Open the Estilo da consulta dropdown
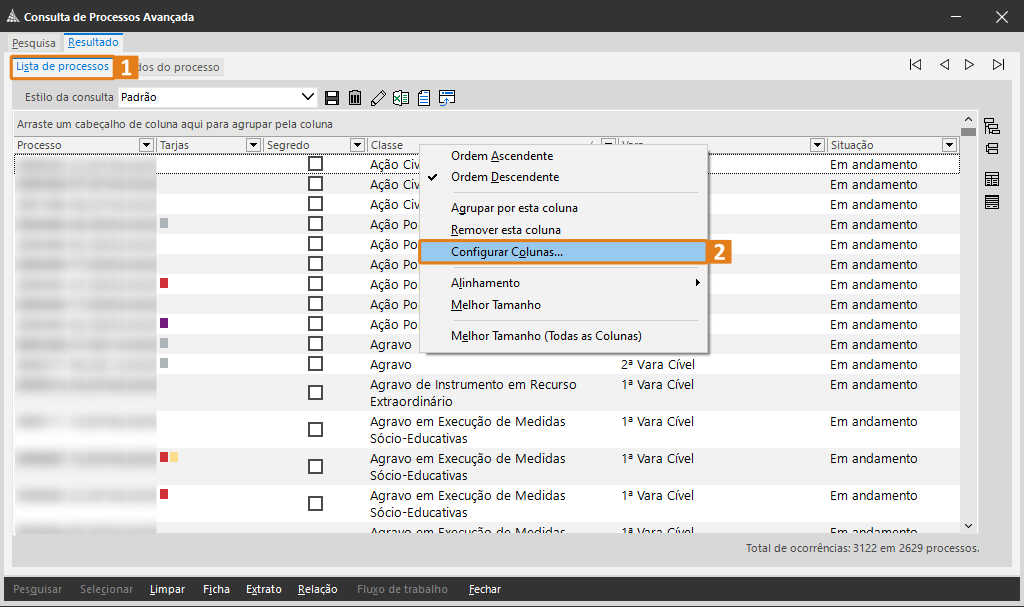The height and width of the screenshot is (607, 1024). coord(308,97)
